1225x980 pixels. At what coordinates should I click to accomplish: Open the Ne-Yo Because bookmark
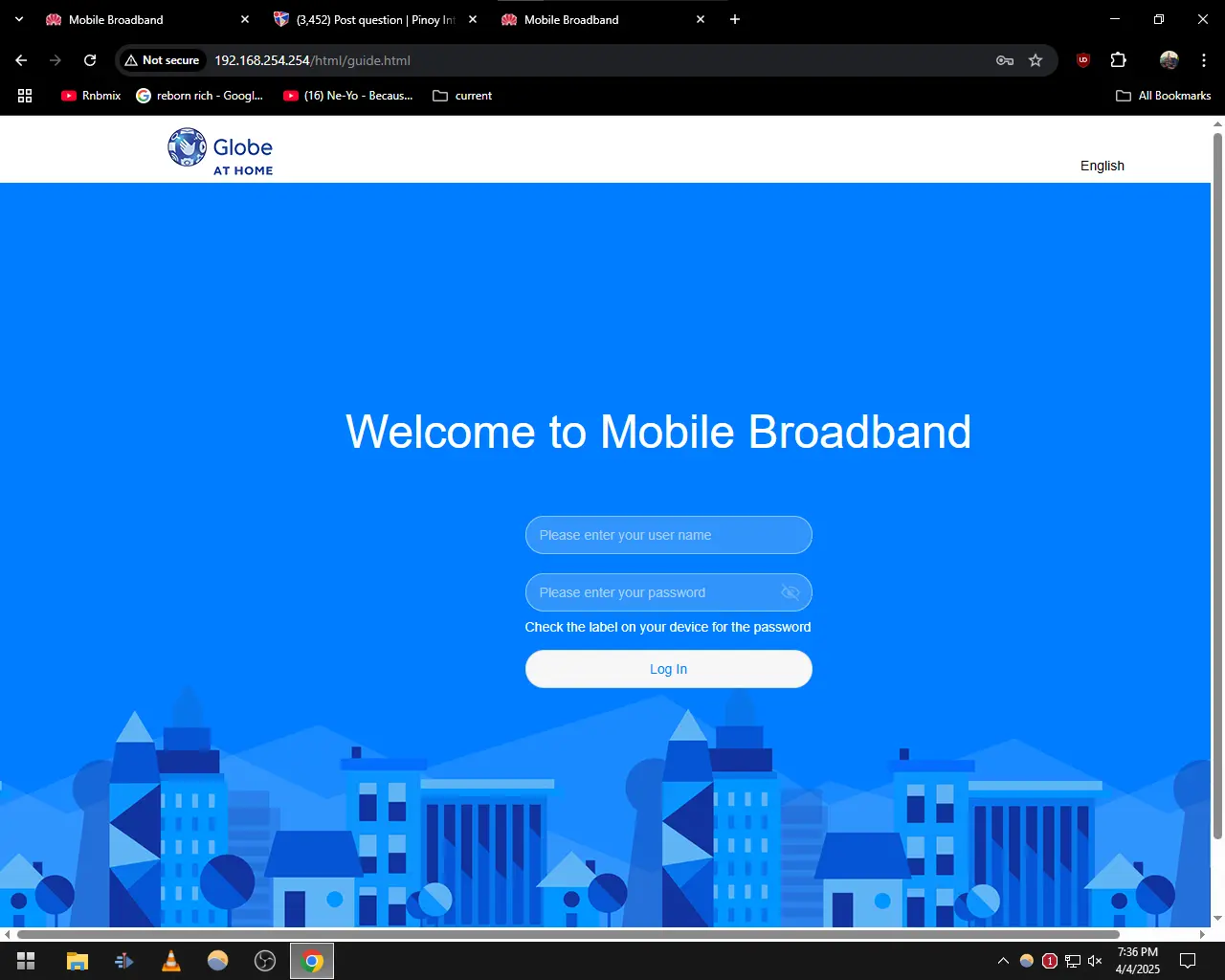[348, 96]
